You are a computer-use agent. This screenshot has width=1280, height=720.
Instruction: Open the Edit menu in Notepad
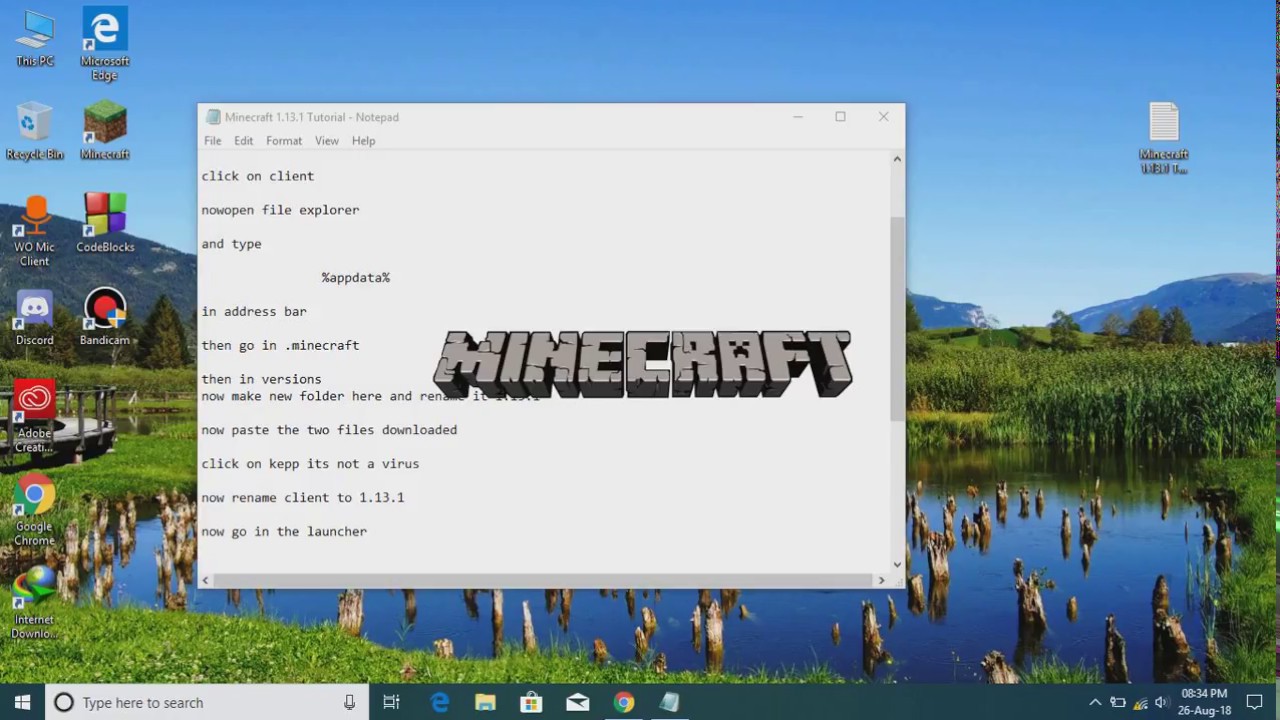coord(243,141)
